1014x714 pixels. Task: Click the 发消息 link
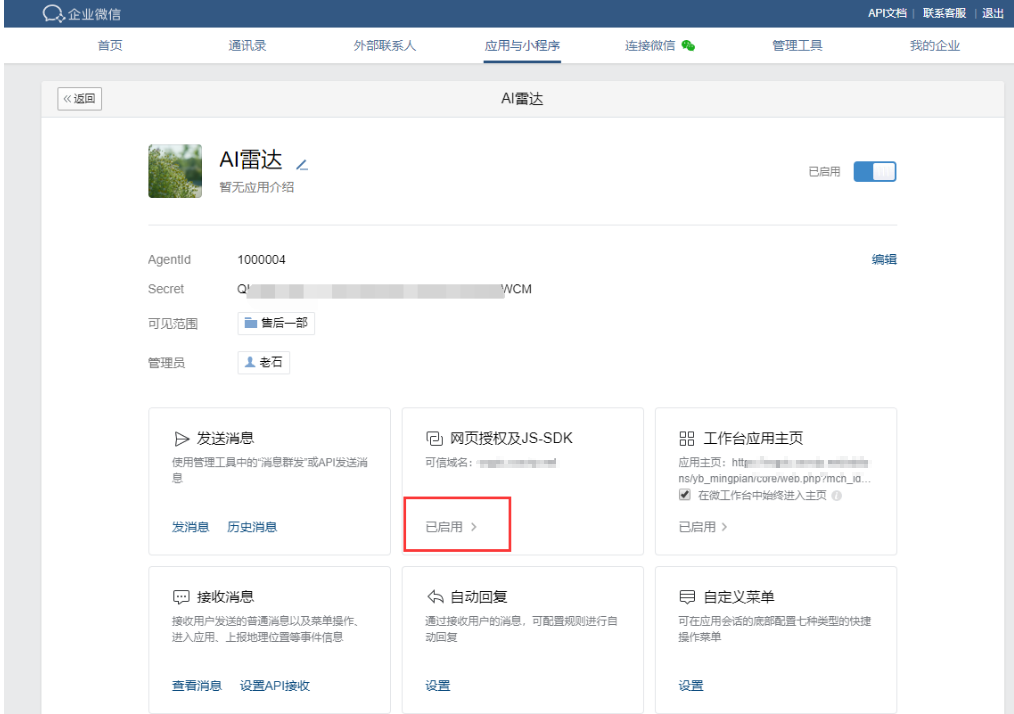(190, 527)
